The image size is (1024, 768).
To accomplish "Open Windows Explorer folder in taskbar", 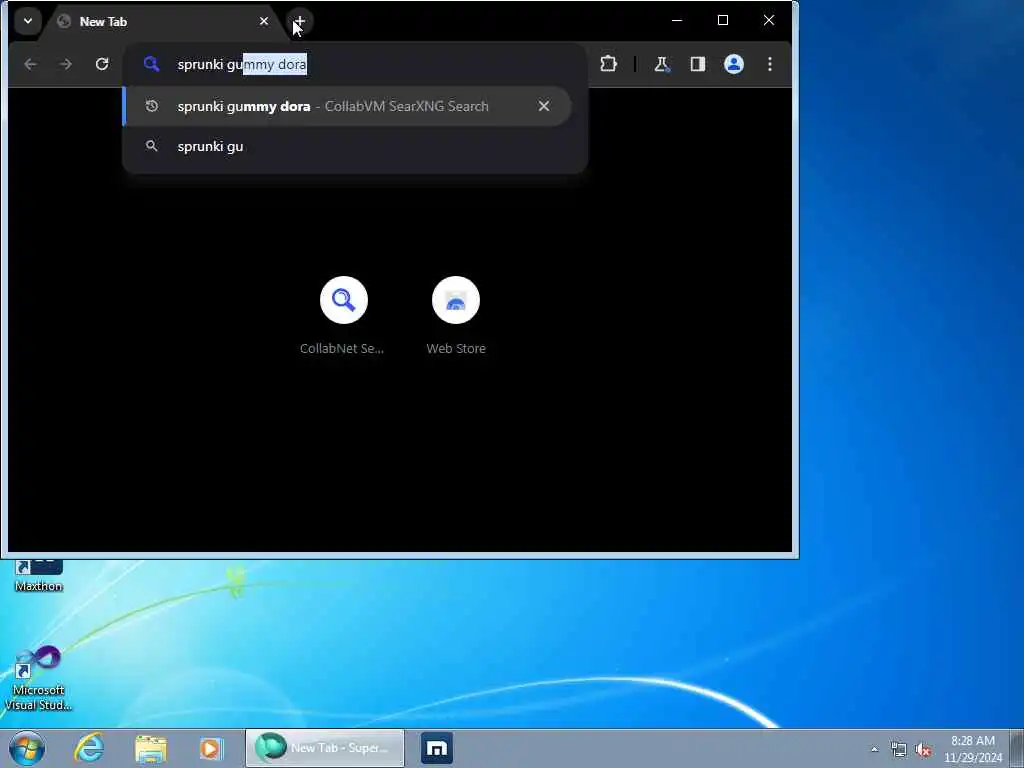I will 151,748.
